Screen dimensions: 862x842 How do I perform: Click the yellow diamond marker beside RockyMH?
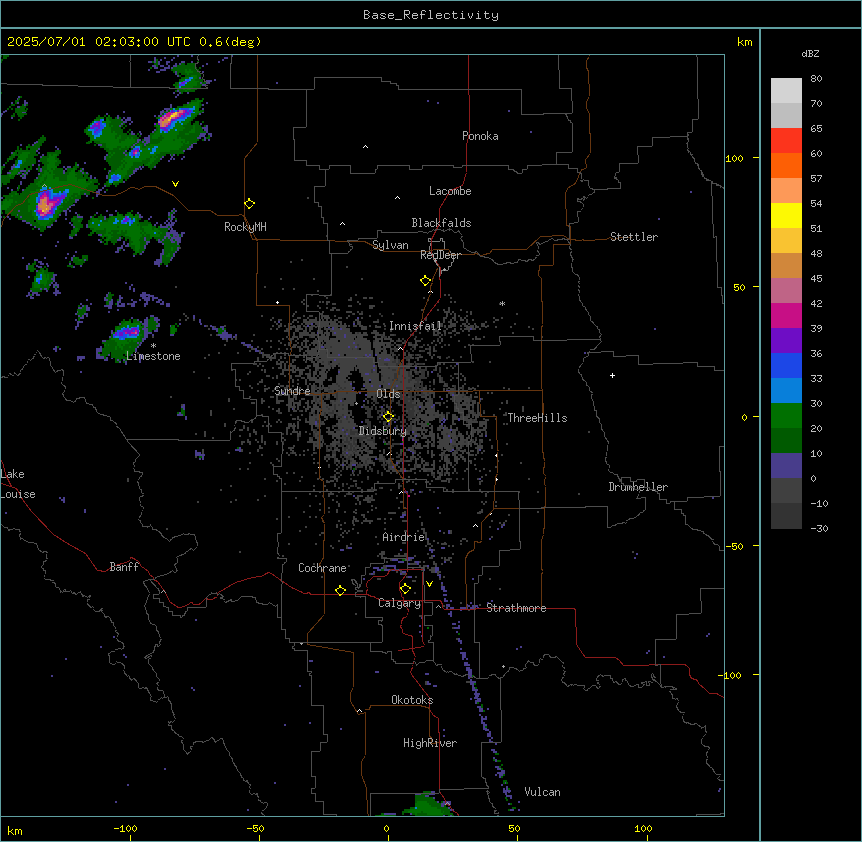249,204
